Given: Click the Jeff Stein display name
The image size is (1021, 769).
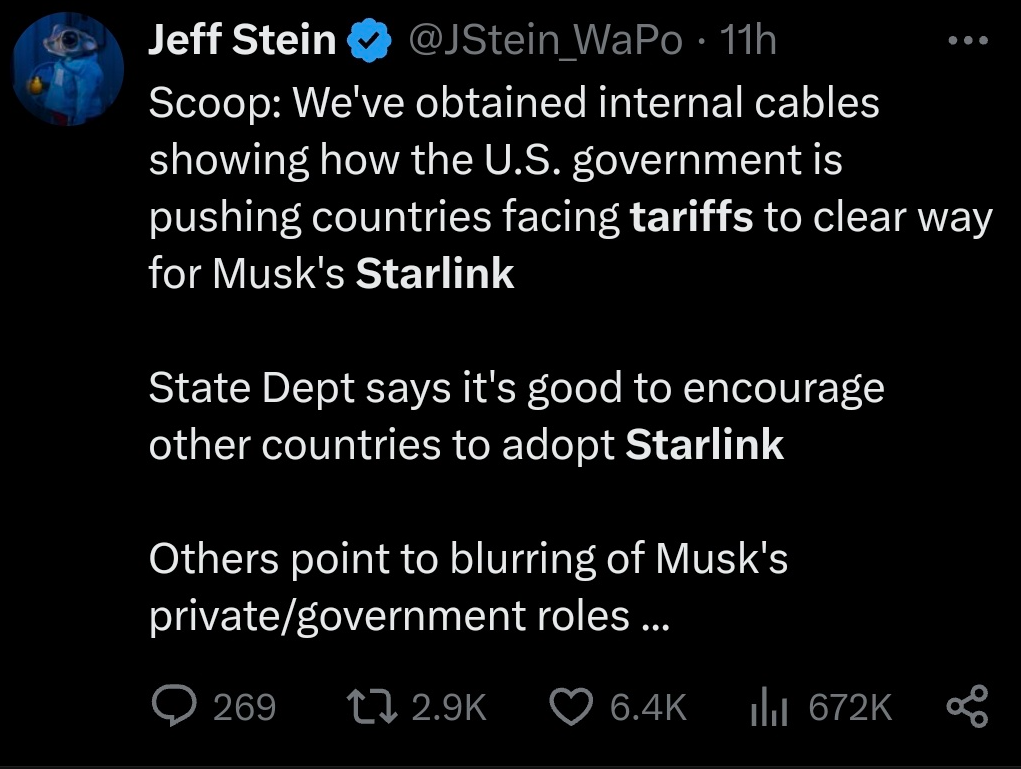Looking at the screenshot, I should (242, 40).
